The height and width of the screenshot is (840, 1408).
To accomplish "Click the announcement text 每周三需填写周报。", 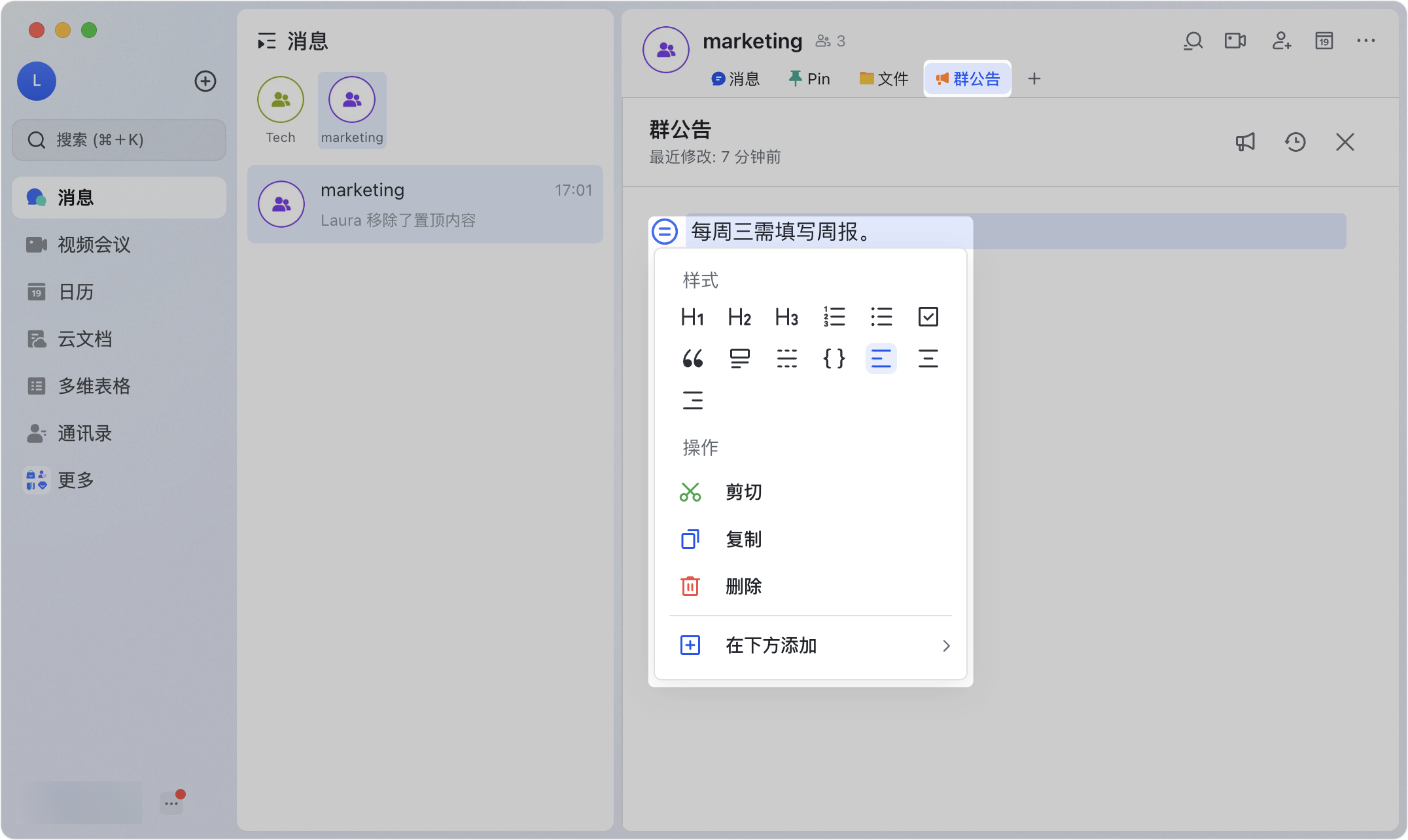I will click(783, 232).
